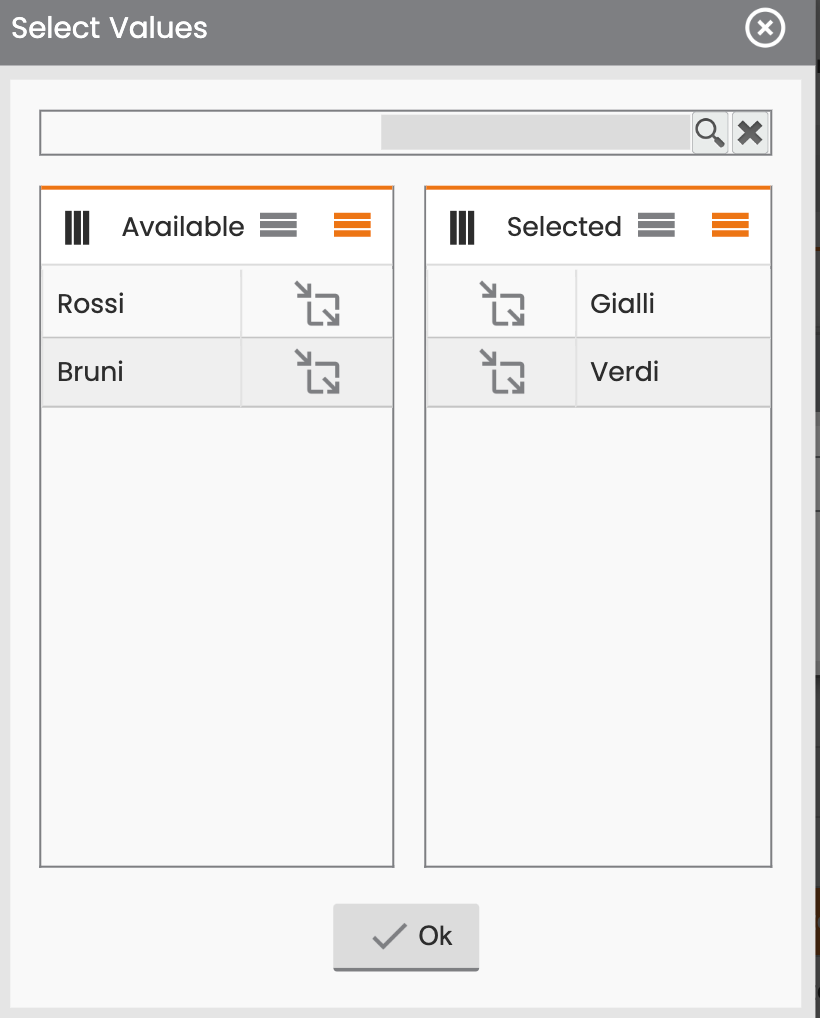Select the Verdi entry
The image size is (820, 1018).
tap(673, 372)
